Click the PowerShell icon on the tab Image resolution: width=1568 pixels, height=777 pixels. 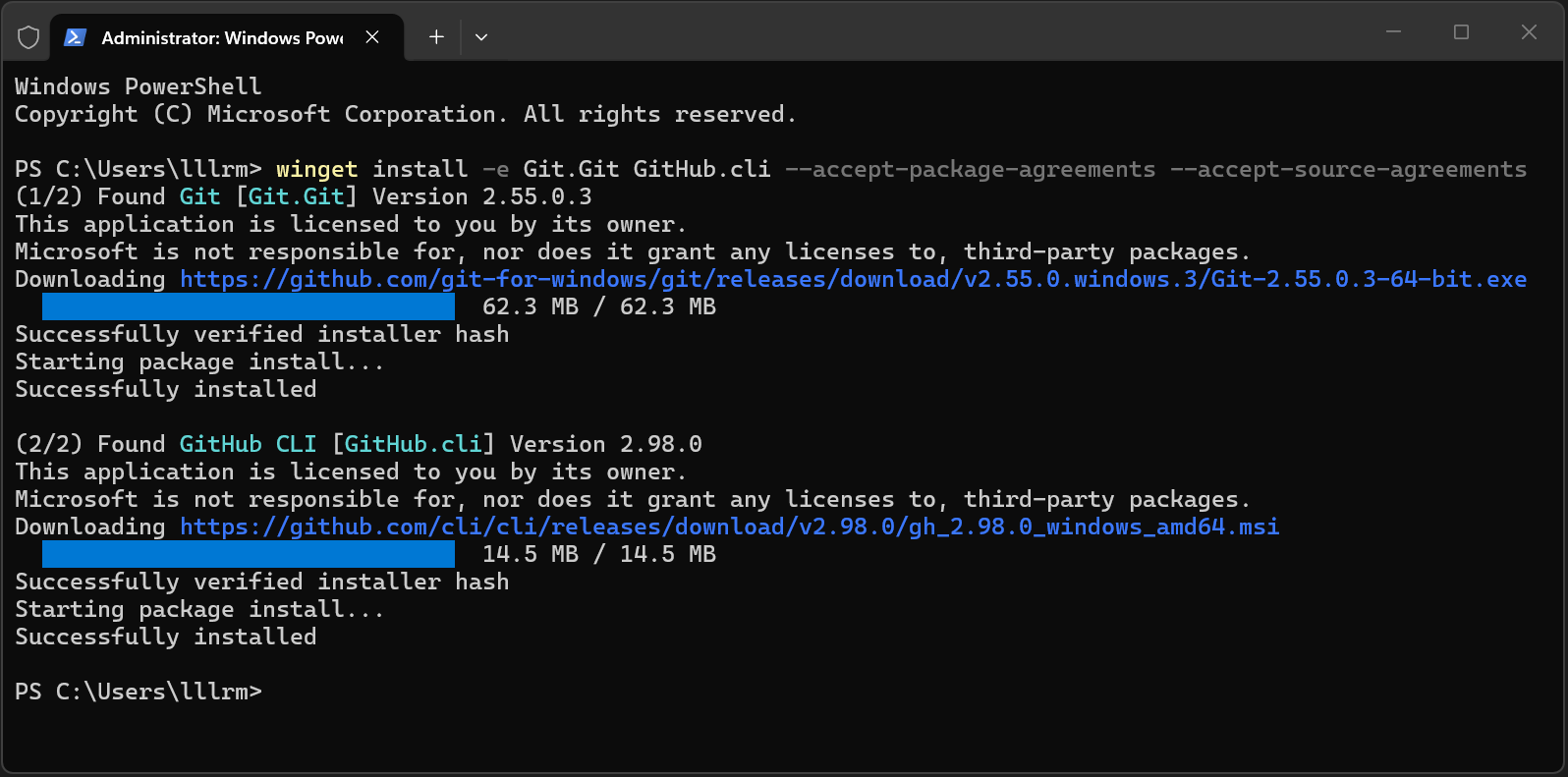click(75, 37)
